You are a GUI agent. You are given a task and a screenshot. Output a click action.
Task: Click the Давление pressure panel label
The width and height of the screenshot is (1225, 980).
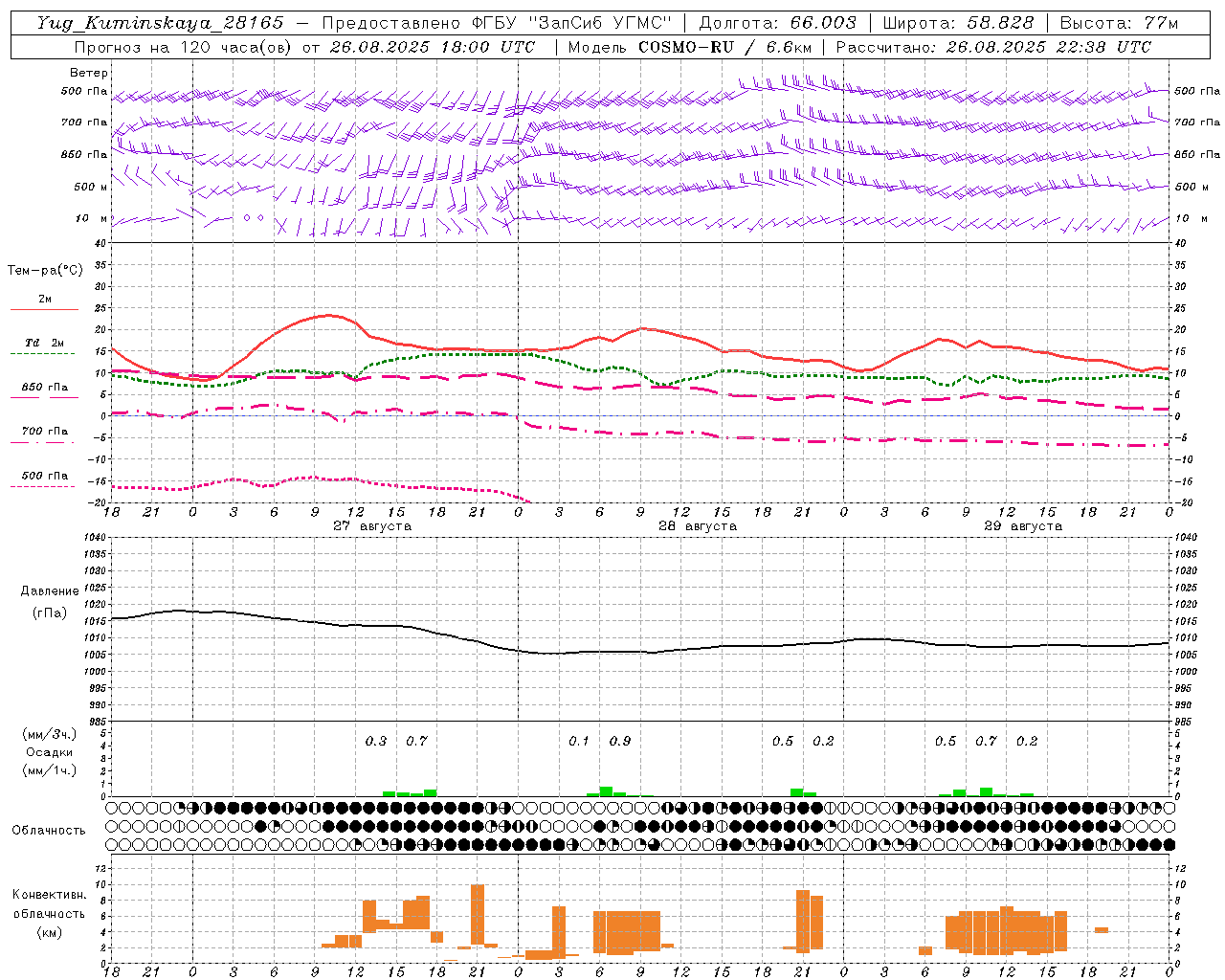click(x=50, y=591)
